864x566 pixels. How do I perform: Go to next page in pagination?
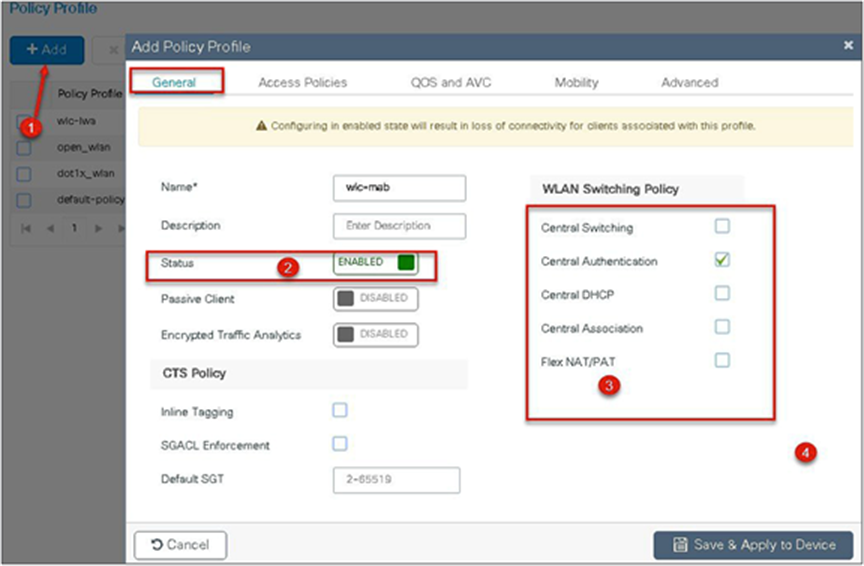click(98, 228)
